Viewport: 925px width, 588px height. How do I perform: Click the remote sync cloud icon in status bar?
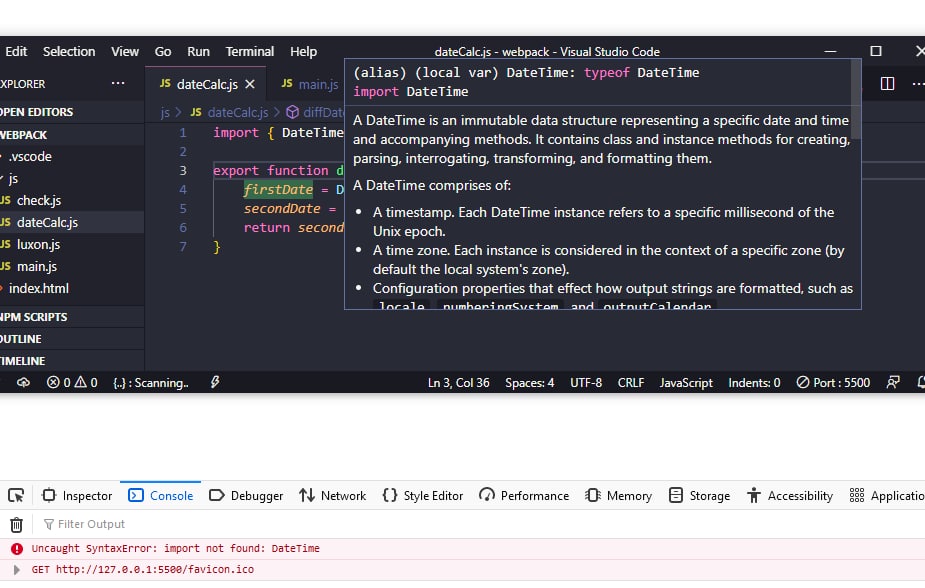coord(23,383)
